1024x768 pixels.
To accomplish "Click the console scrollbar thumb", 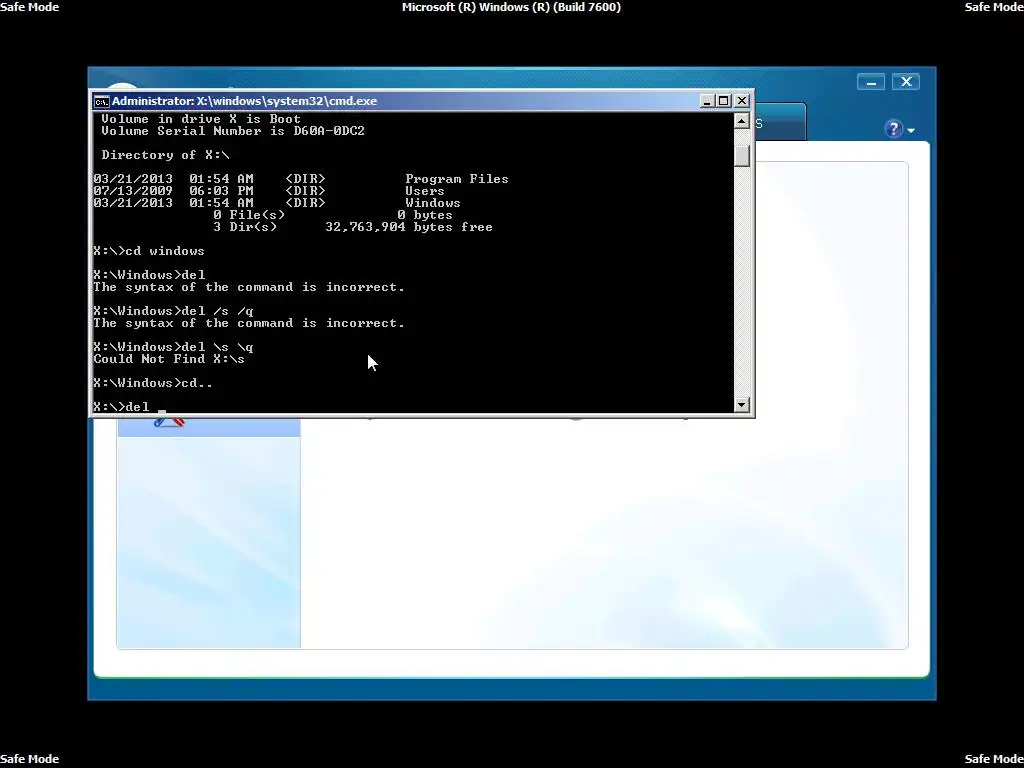I will 741,155.
